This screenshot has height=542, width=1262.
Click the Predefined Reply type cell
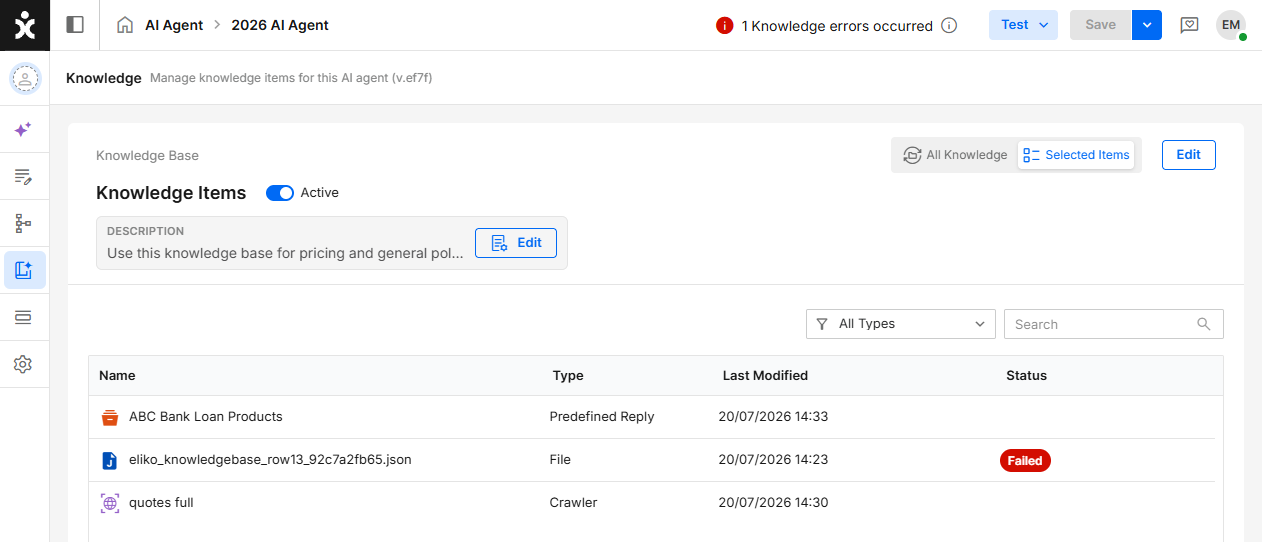[x=602, y=417]
